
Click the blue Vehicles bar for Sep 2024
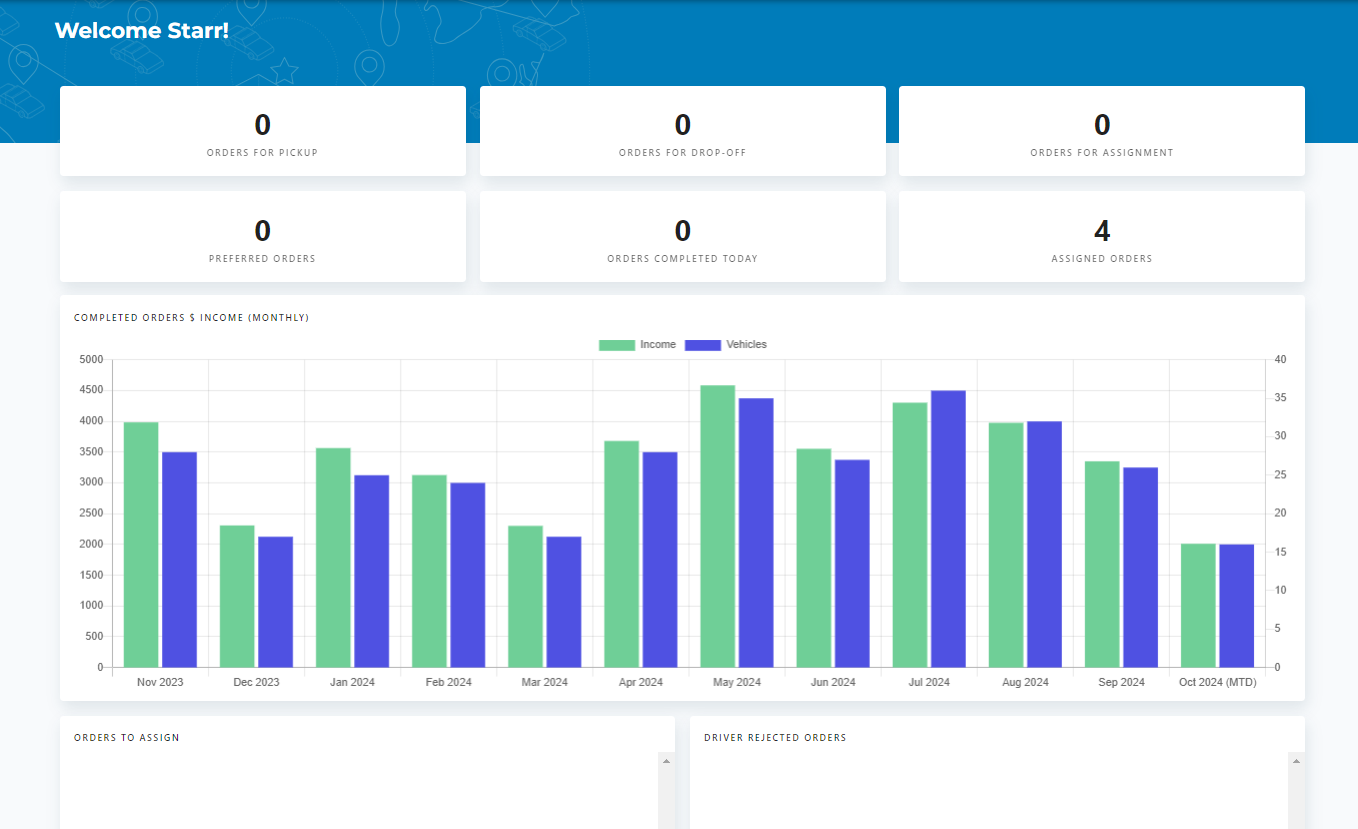pos(1140,567)
